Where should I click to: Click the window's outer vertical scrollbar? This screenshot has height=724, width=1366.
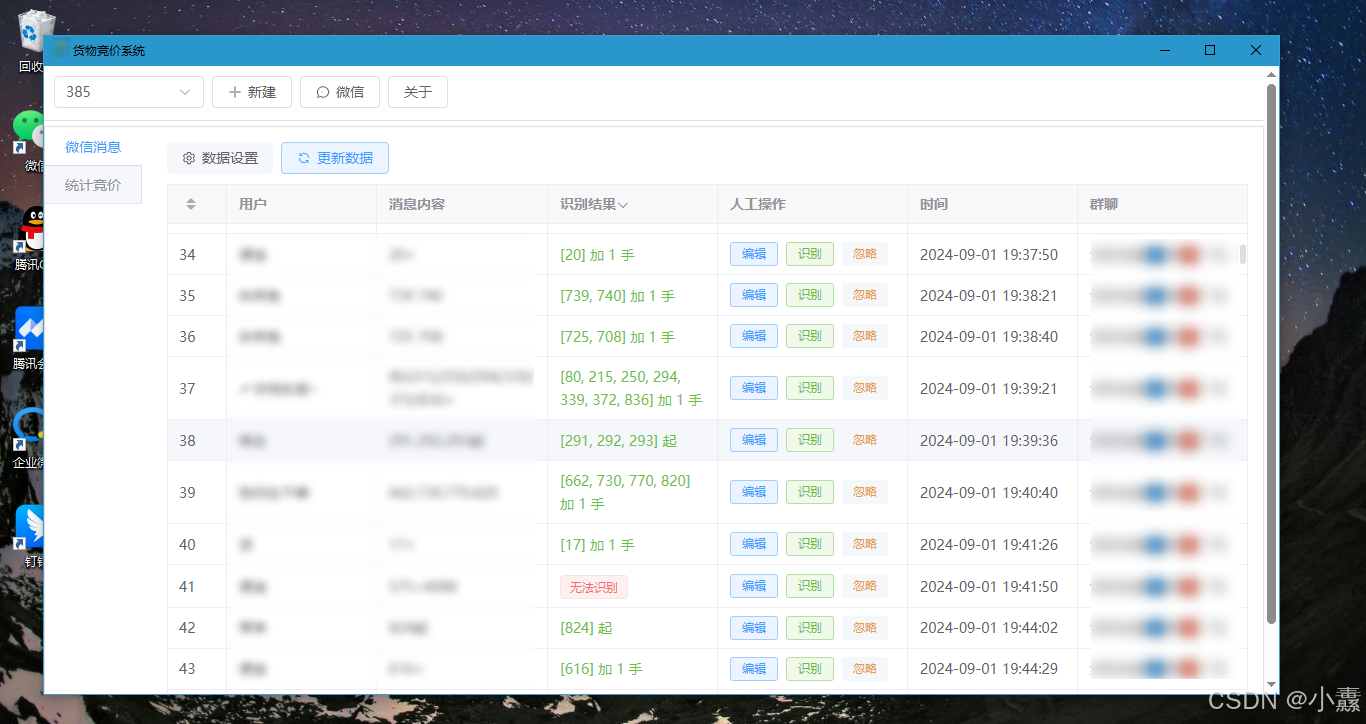1272,354
